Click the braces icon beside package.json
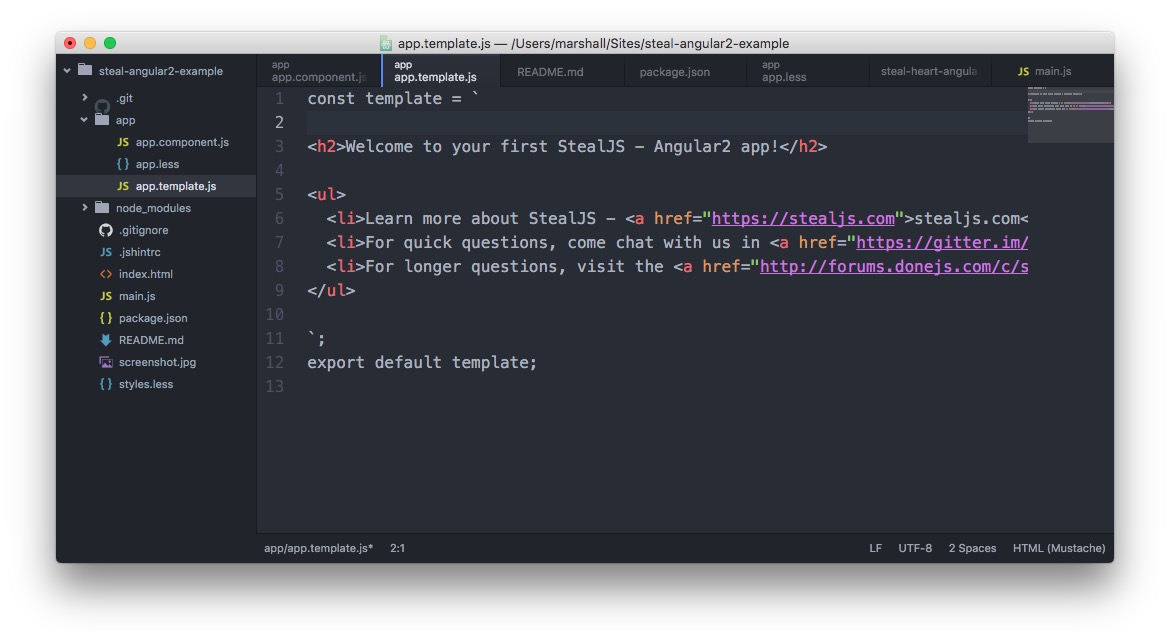 [x=106, y=318]
